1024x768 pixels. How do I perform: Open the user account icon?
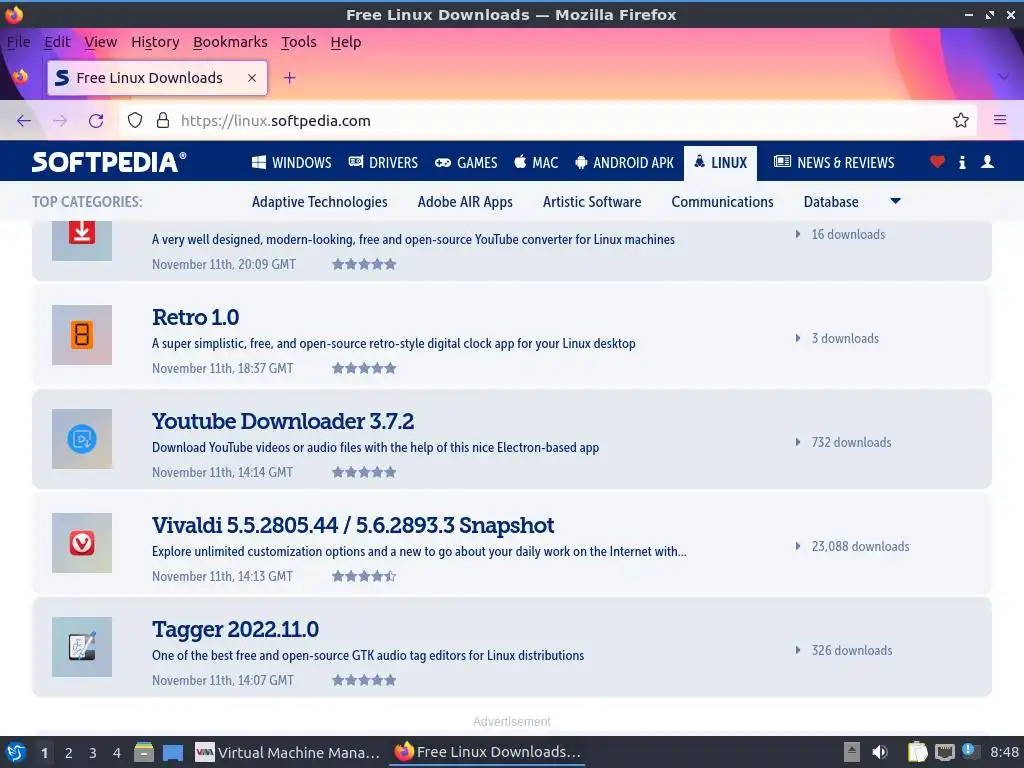coord(987,161)
